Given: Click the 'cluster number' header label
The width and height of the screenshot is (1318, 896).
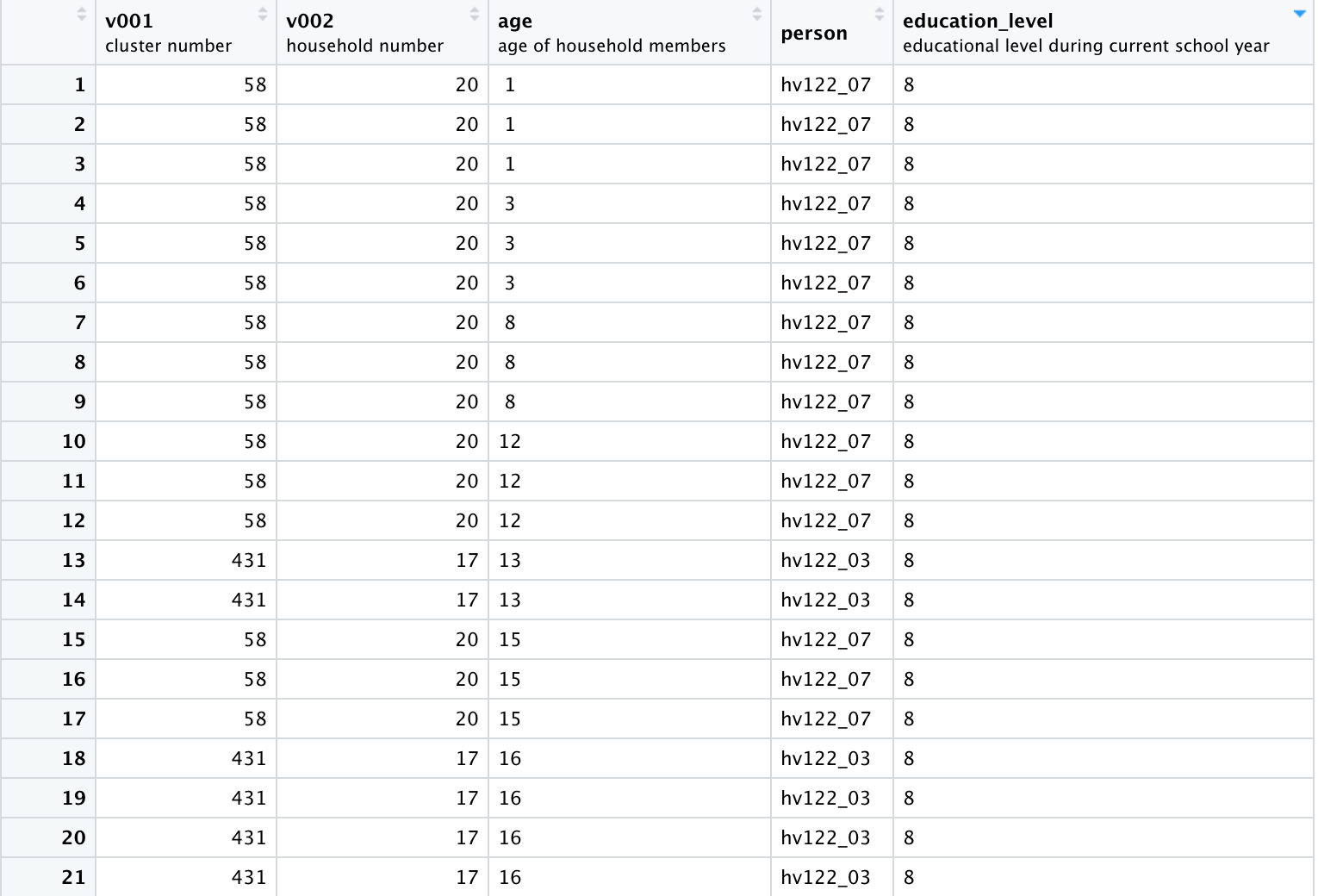Looking at the screenshot, I should (169, 46).
